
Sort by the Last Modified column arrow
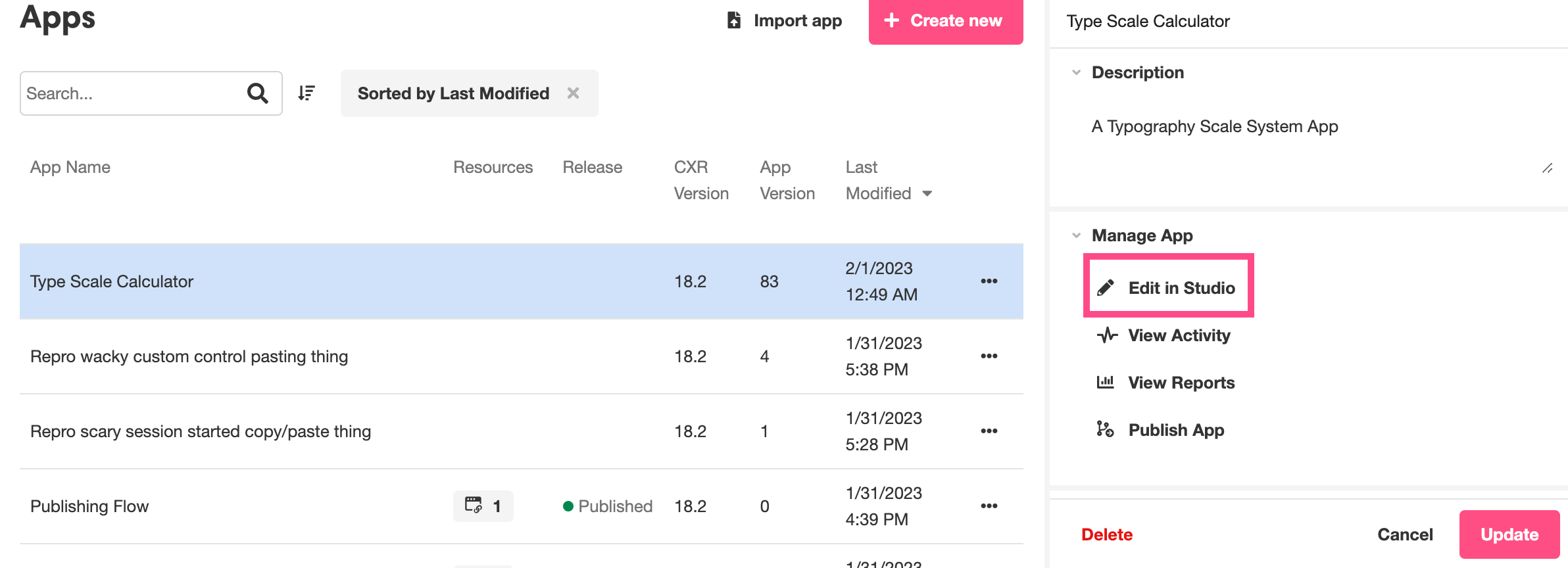[x=927, y=193]
